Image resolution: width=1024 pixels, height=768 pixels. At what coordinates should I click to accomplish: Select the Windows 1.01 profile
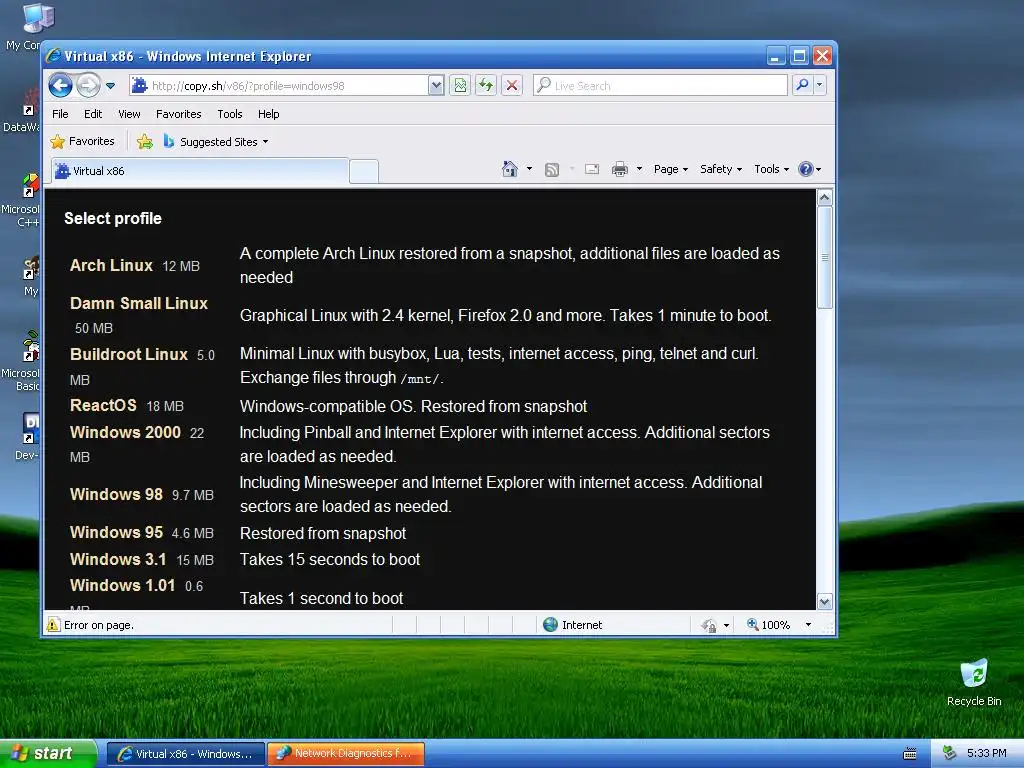pos(122,585)
